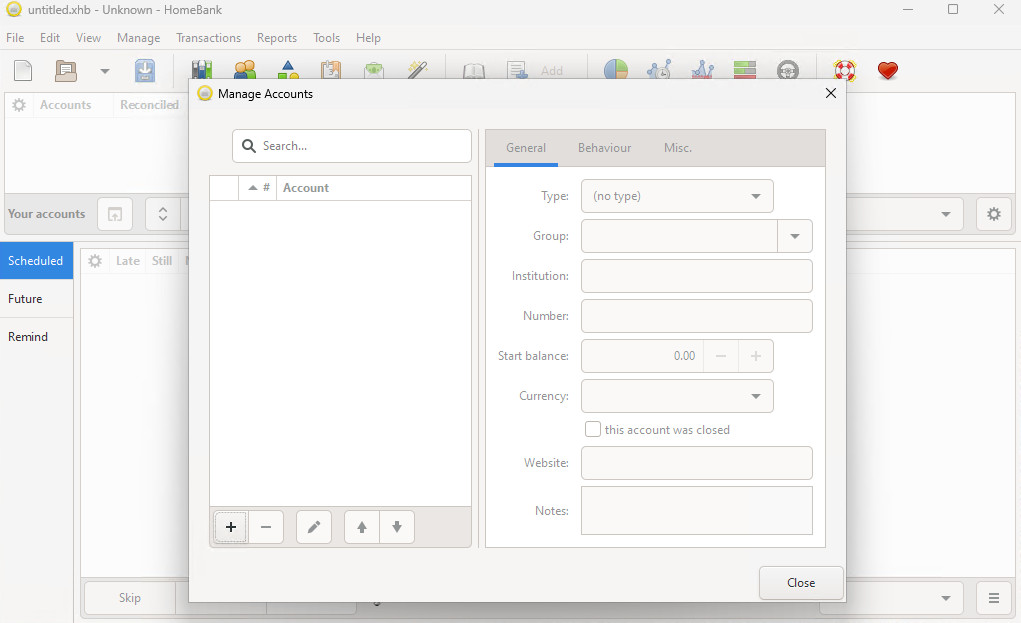Create a new file with toolbar icon
Screen dimensions: 1021x623
pos(23,70)
